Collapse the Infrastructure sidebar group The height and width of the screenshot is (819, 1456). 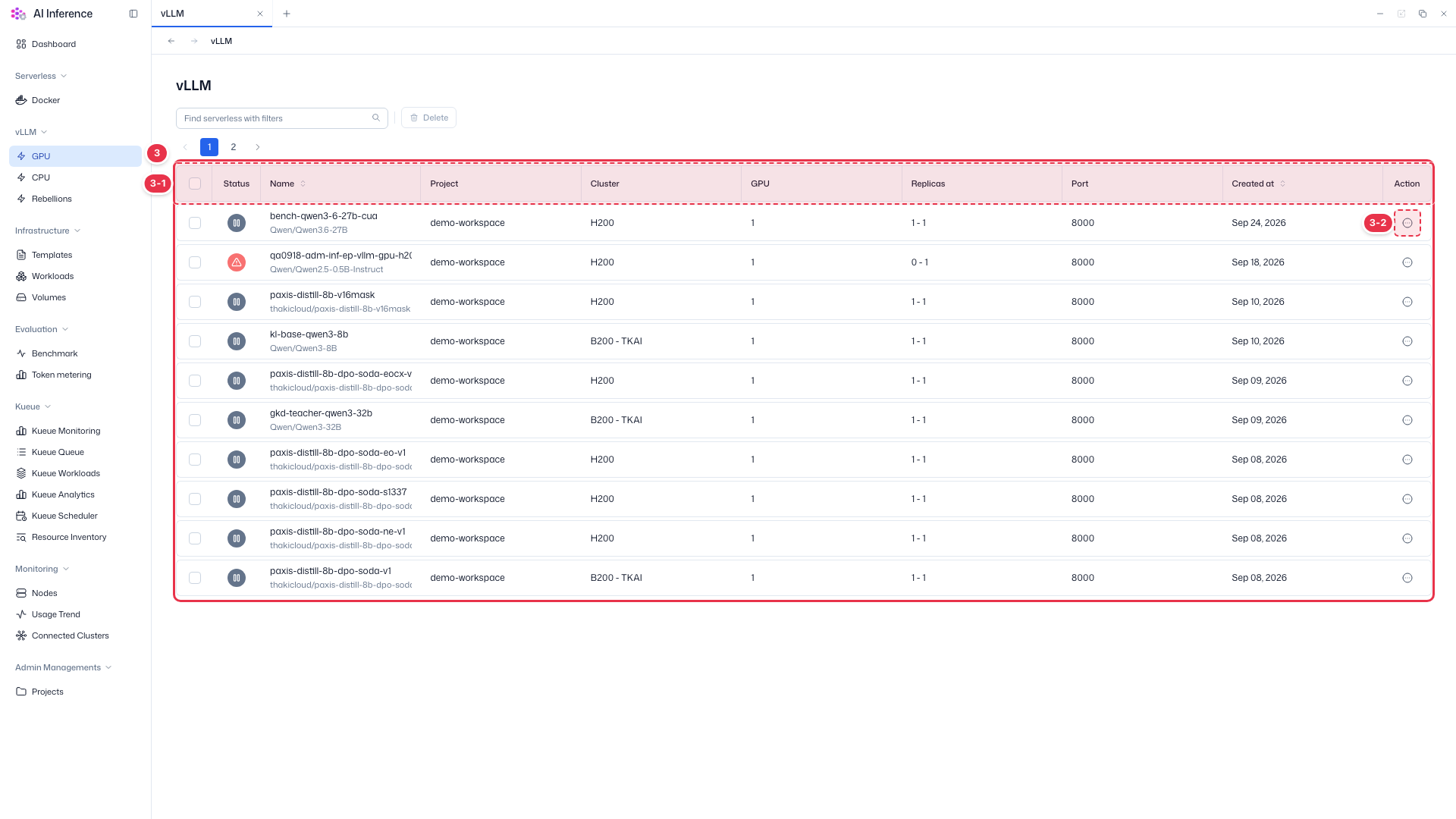pyautogui.click(x=48, y=231)
